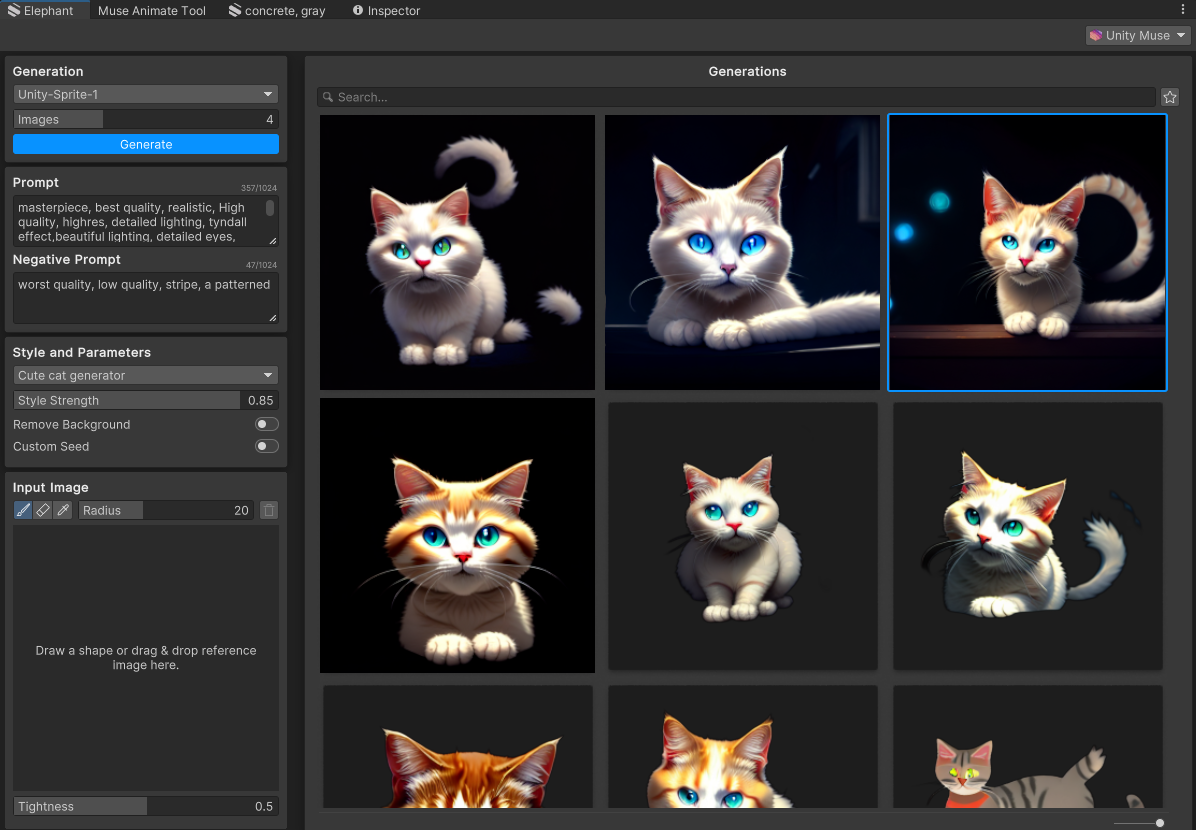The image size is (1196, 830).
Task: Select the large orange cat on black thumbnail
Action: (457, 536)
